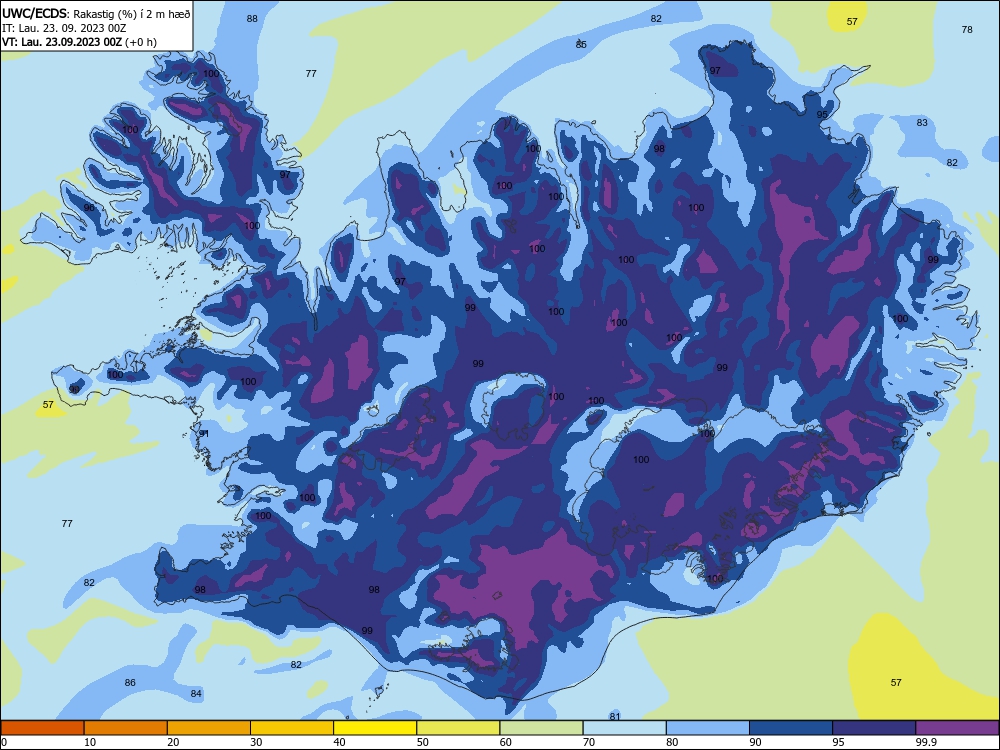Click the humidity value '86' on the map
The width and height of the screenshot is (1000, 750).
pos(130,682)
